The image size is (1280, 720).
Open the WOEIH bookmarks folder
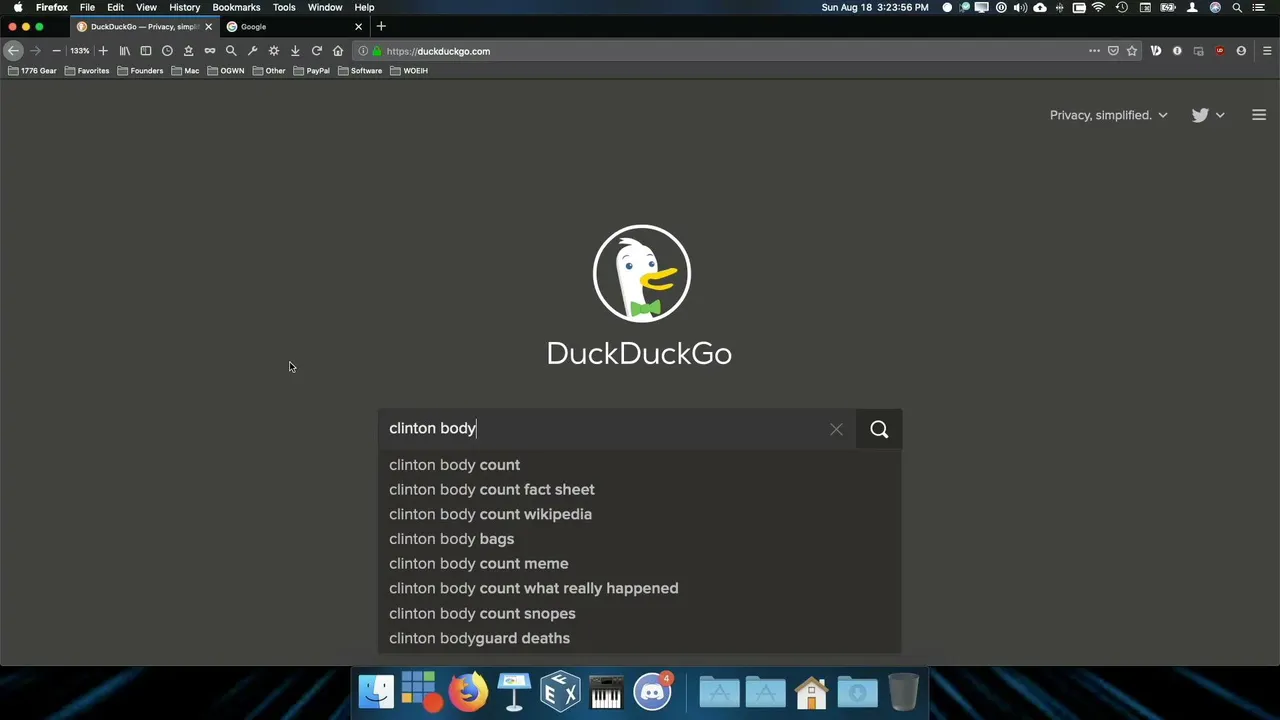pyautogui.click(x=409, y=71)
